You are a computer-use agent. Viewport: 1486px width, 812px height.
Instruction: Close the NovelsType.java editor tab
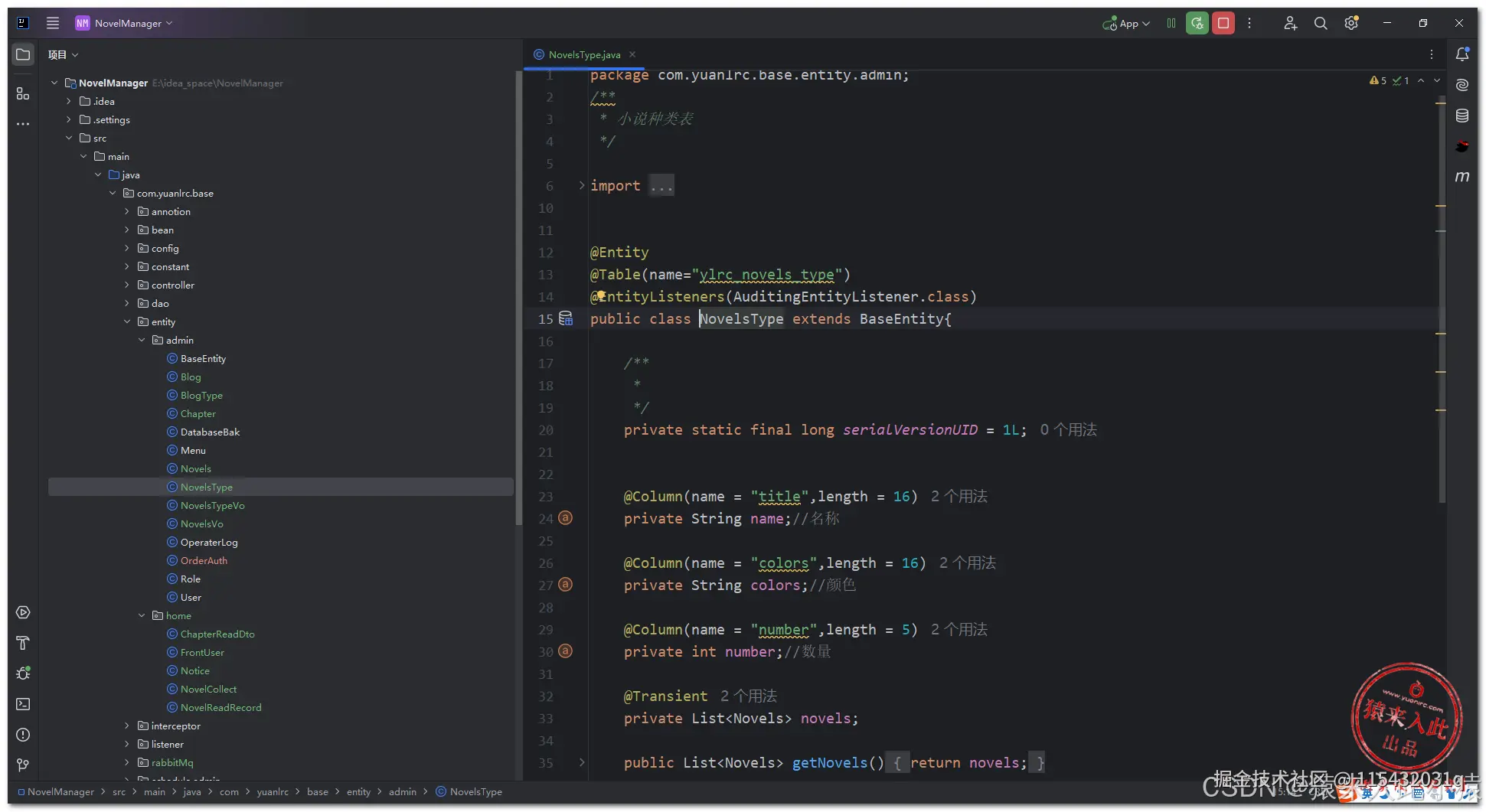(x=632, y=54)
